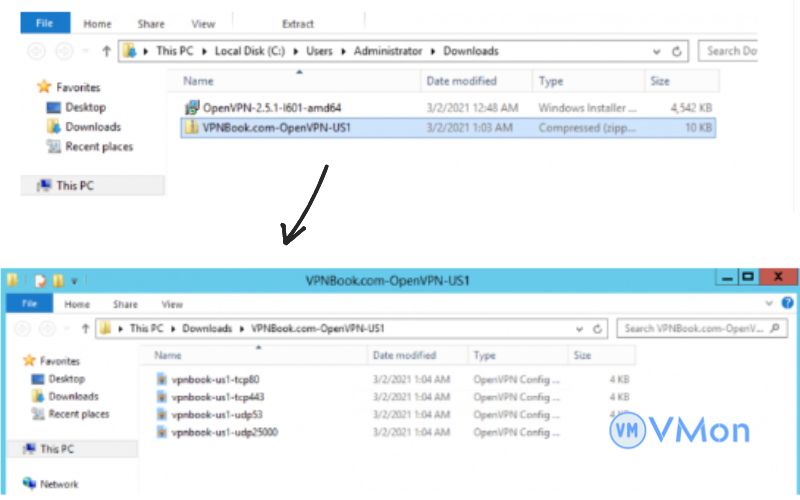The width and height of the screenshot is (800, 500).
Task: Open the View ribbon tab in upper window
Action: click(x=203, y=24)
